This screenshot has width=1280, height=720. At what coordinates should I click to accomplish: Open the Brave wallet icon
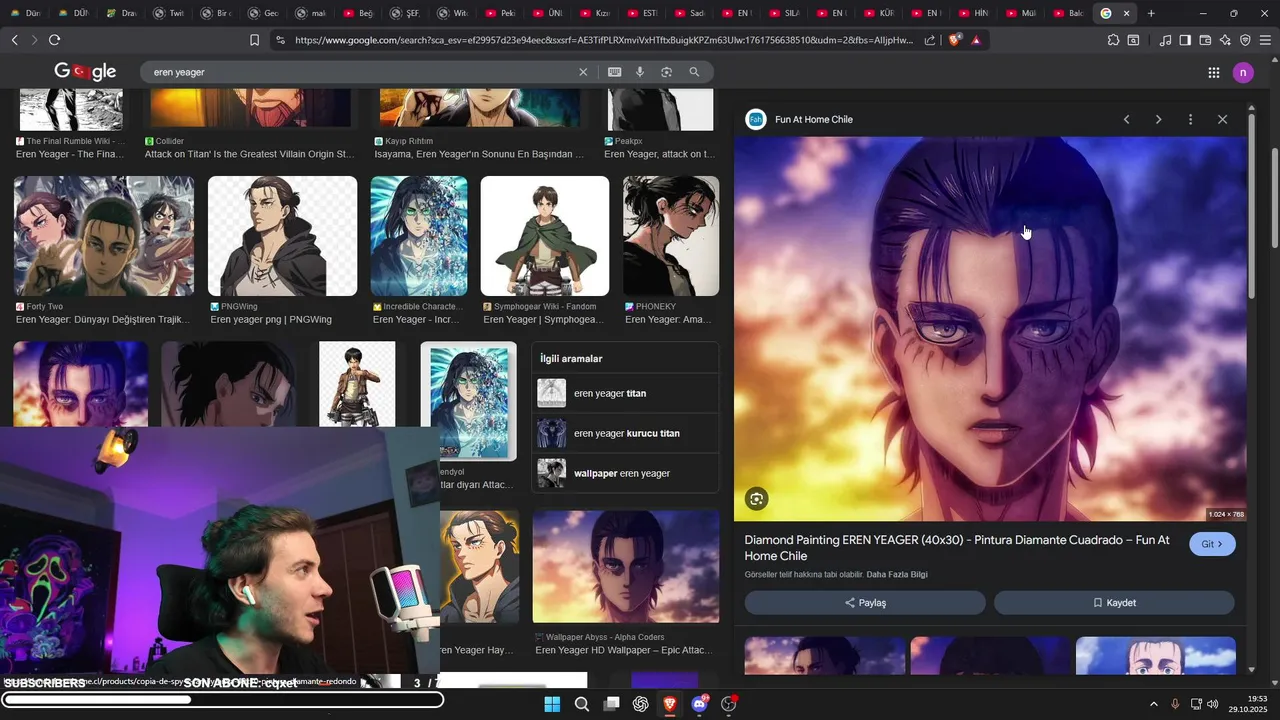click(x=1205, y=40)
